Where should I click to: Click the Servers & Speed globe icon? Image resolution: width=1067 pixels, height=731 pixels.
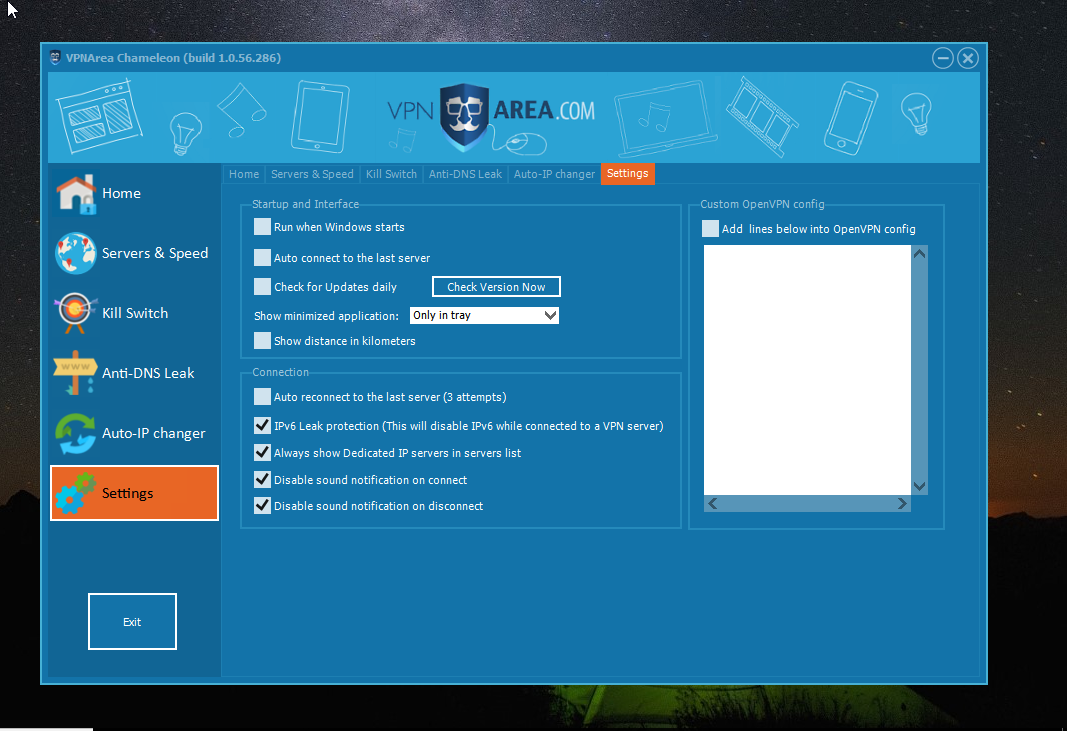76,253
